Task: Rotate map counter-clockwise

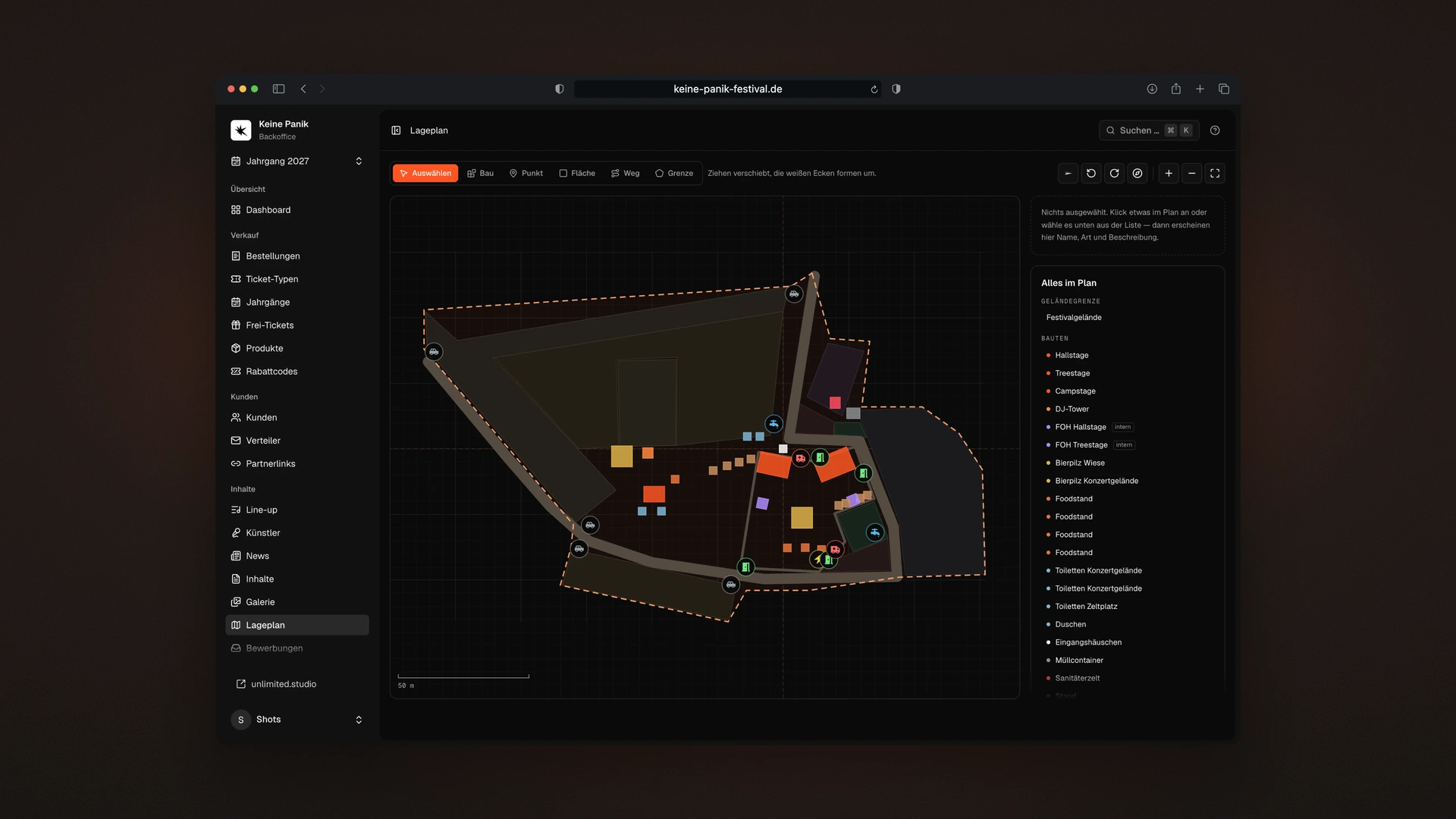Action: (x=1091, y=174)
